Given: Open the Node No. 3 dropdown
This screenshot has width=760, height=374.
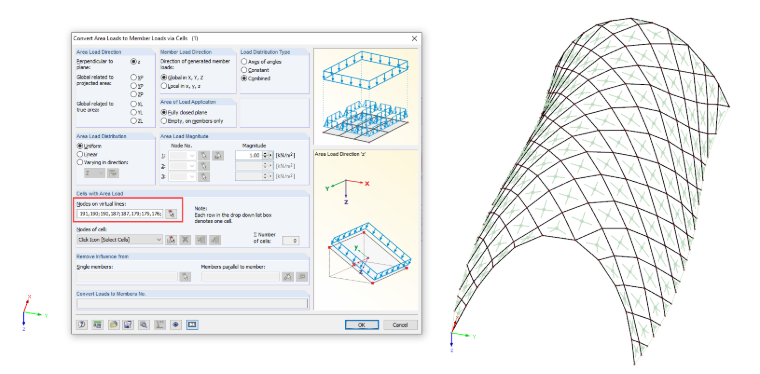Looking at the screenshot, I should [x=183, y=177].
